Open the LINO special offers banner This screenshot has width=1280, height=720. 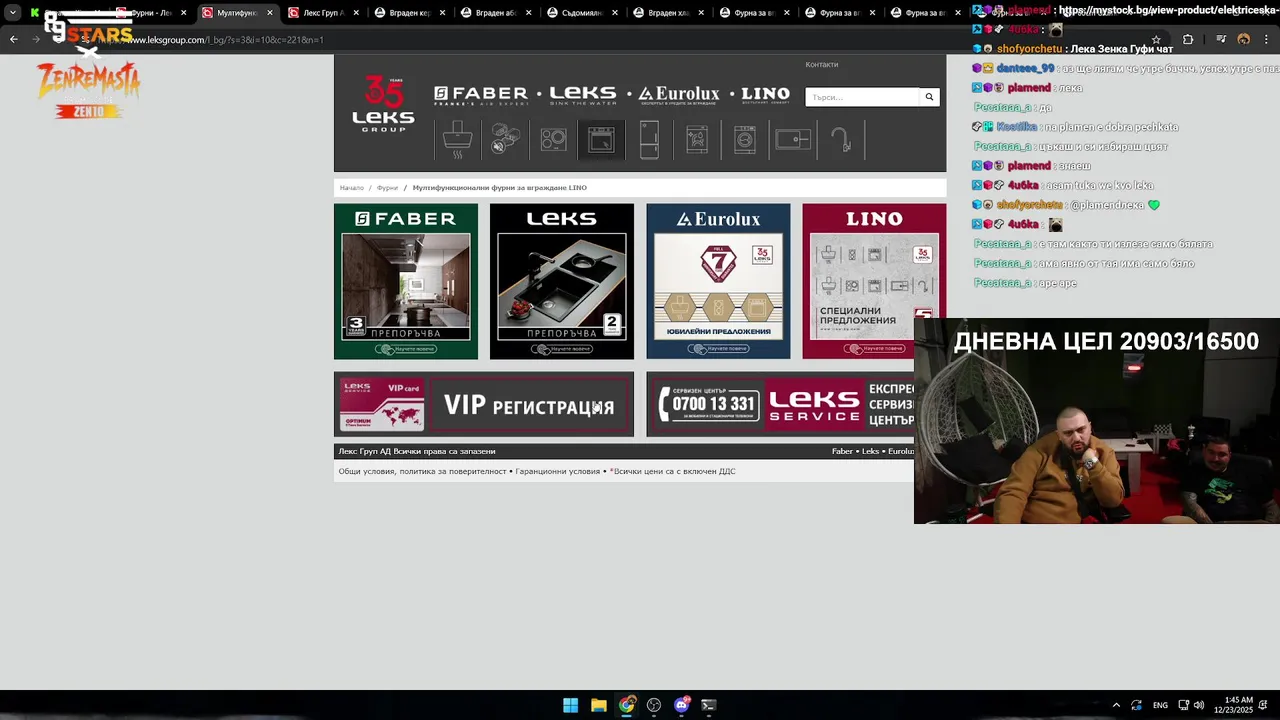(874, 281)
